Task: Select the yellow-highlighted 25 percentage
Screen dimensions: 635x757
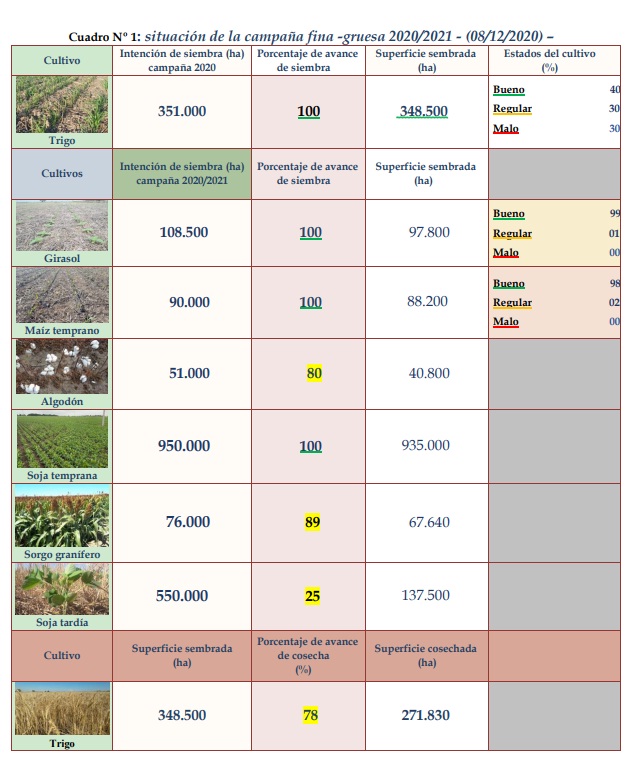Action: pyautogui.click(x=310, y=596)
